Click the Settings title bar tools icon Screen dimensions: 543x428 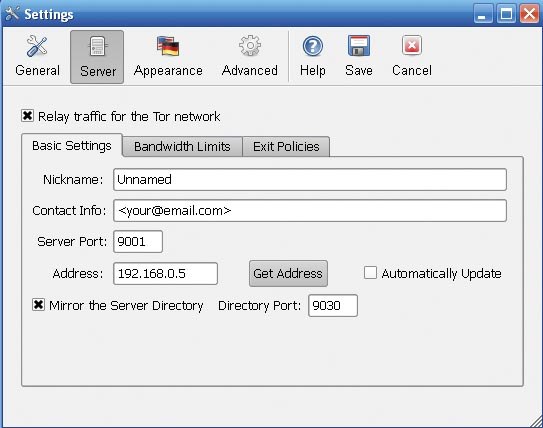point(12,14)
